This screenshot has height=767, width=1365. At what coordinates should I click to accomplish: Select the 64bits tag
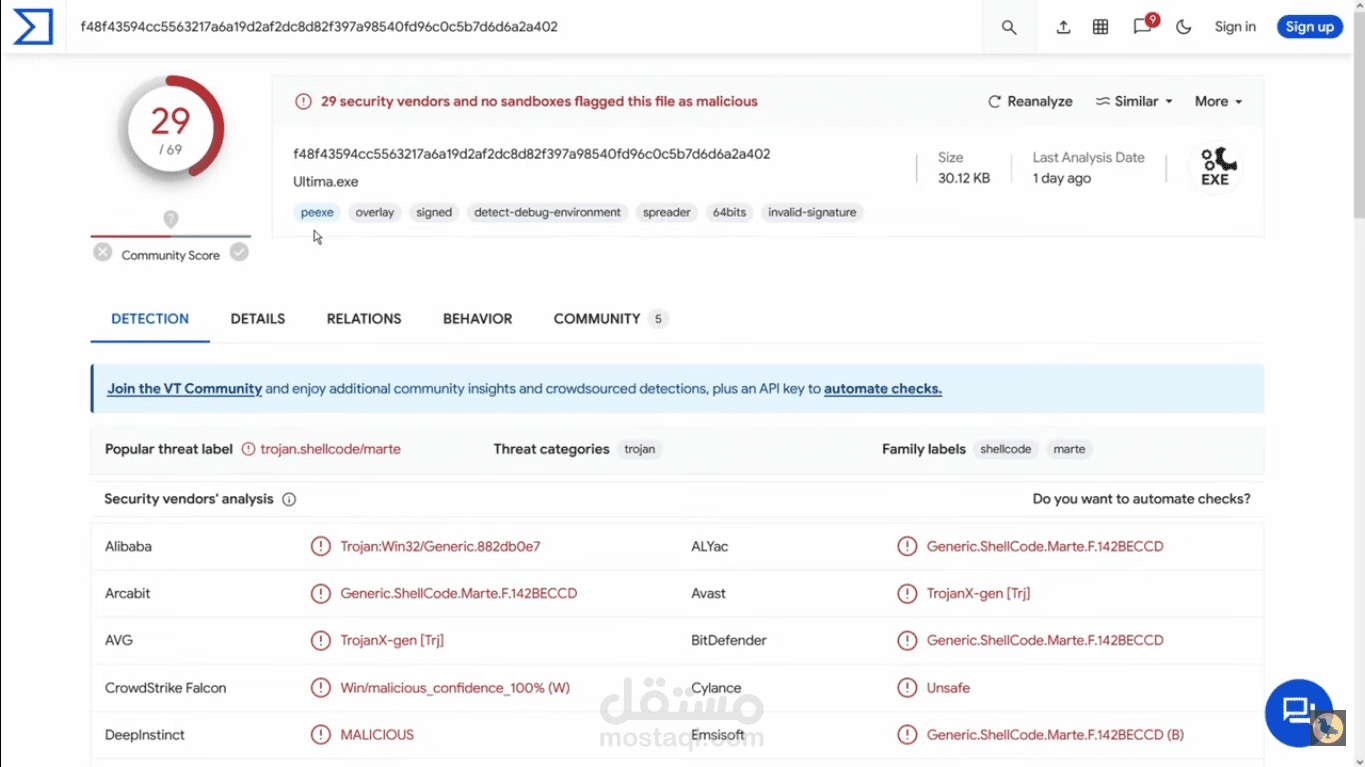(x=729, y=212)
